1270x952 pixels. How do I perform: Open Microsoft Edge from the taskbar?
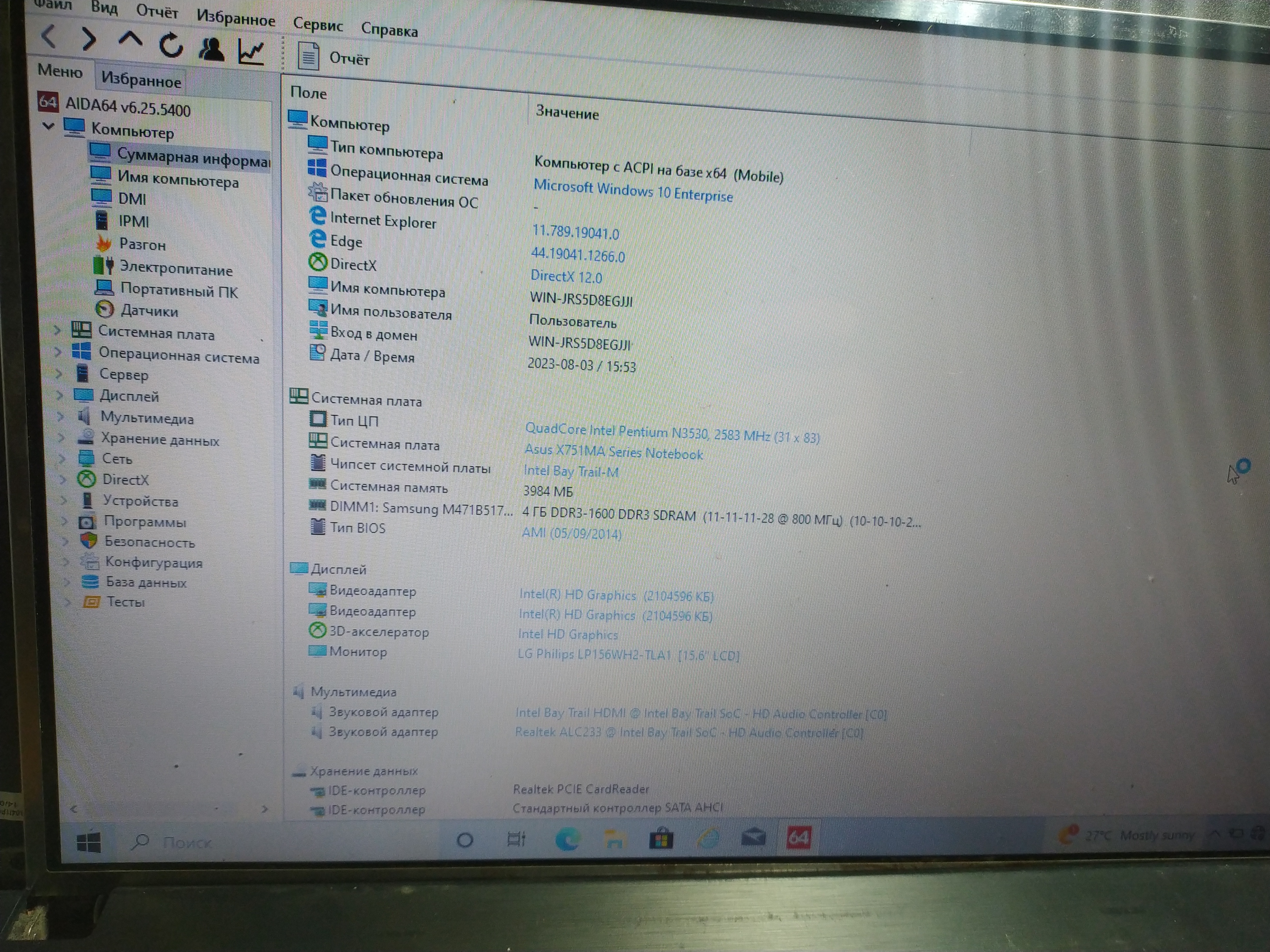[568, 840]
